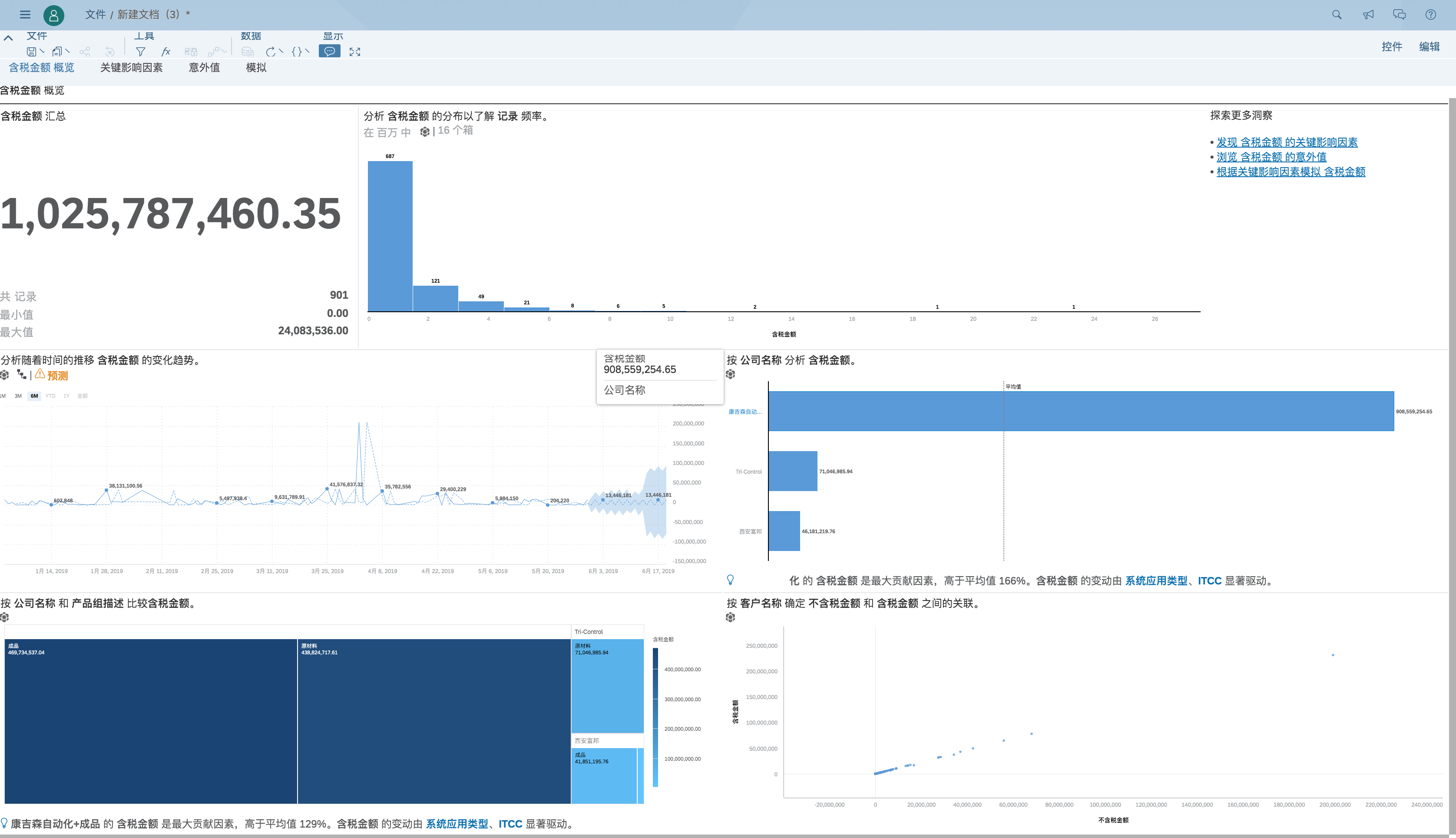Image resolution: width=1456 pixels, height=838 pixels.
Task: Select the 1Y time range
Action: (66, 396)
